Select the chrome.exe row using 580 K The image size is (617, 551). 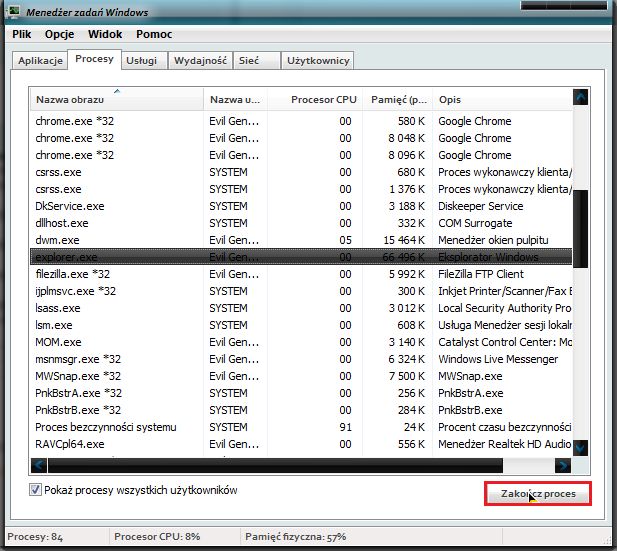click(x=301, y=121)
